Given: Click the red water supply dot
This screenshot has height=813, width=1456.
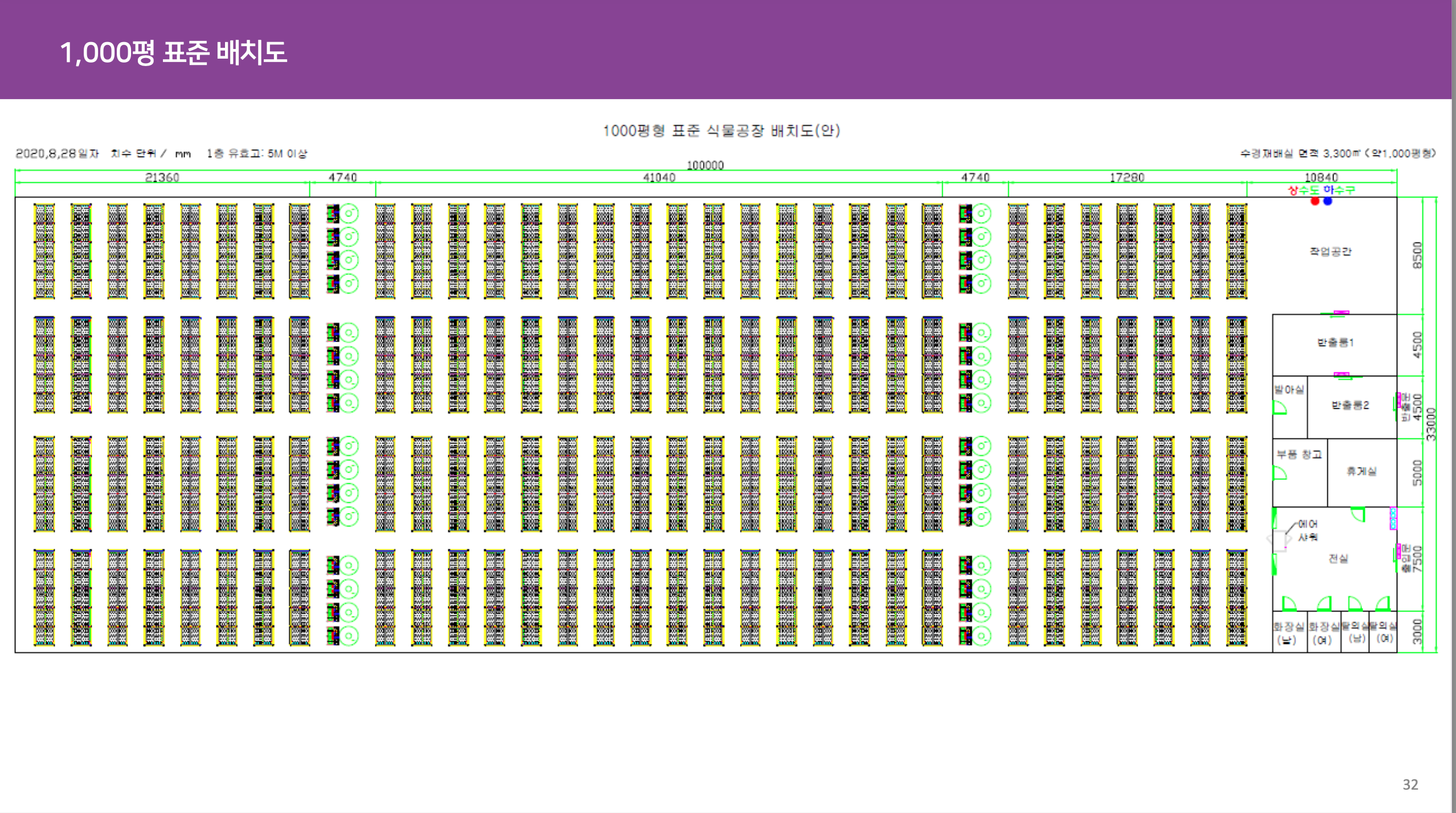Looking at the screenshot, I should [1315, 201].
